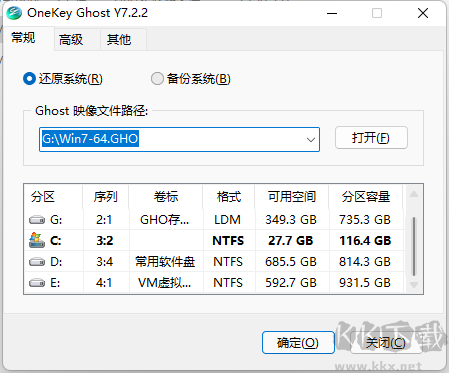Select the C: partition row label
Image resolution: width=449 pixels, height=373 pixels.
[x=56, y=241]
